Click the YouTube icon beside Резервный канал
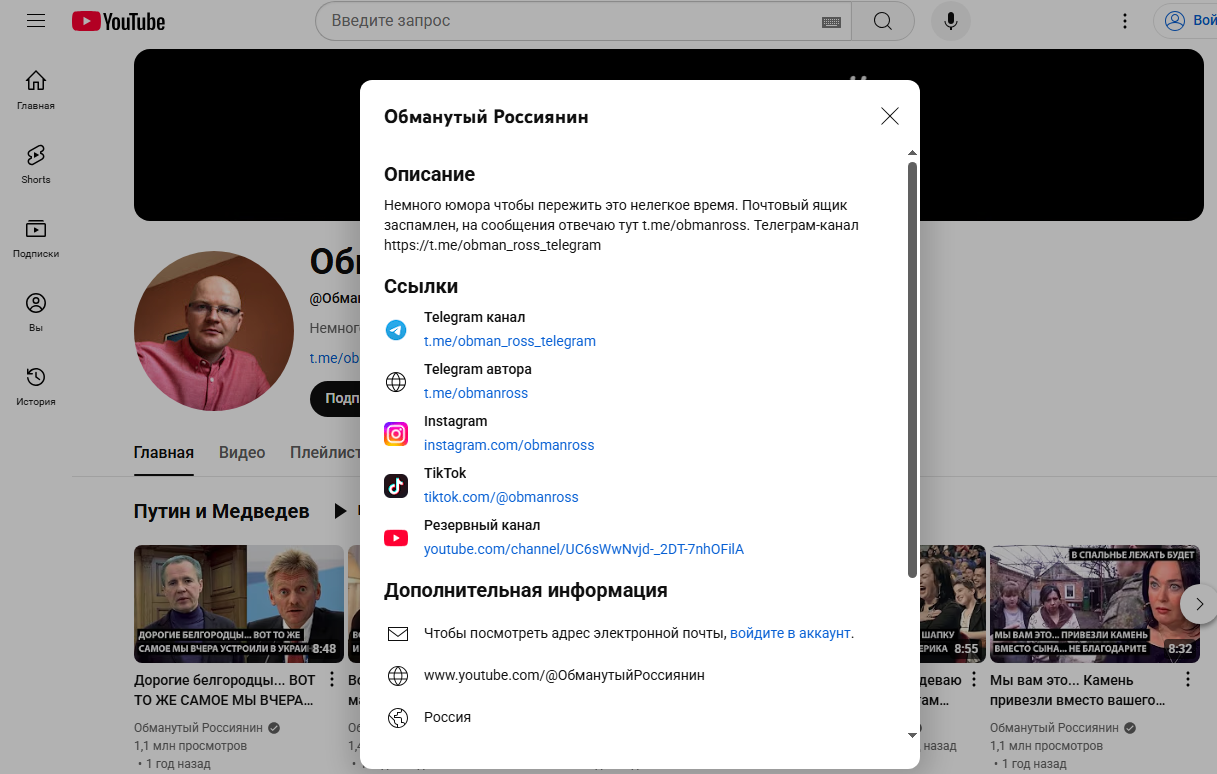Screen dimensions: 1217x774 click(x=396, y=538)
